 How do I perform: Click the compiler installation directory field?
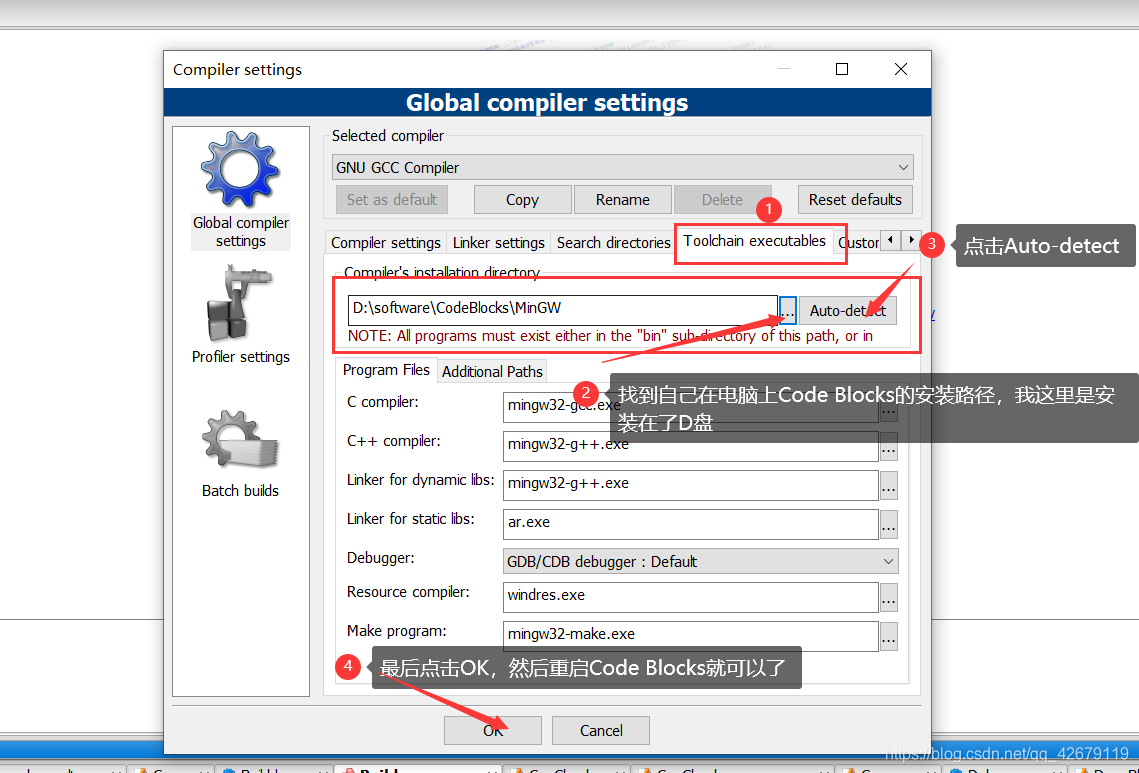coord(562,309)
